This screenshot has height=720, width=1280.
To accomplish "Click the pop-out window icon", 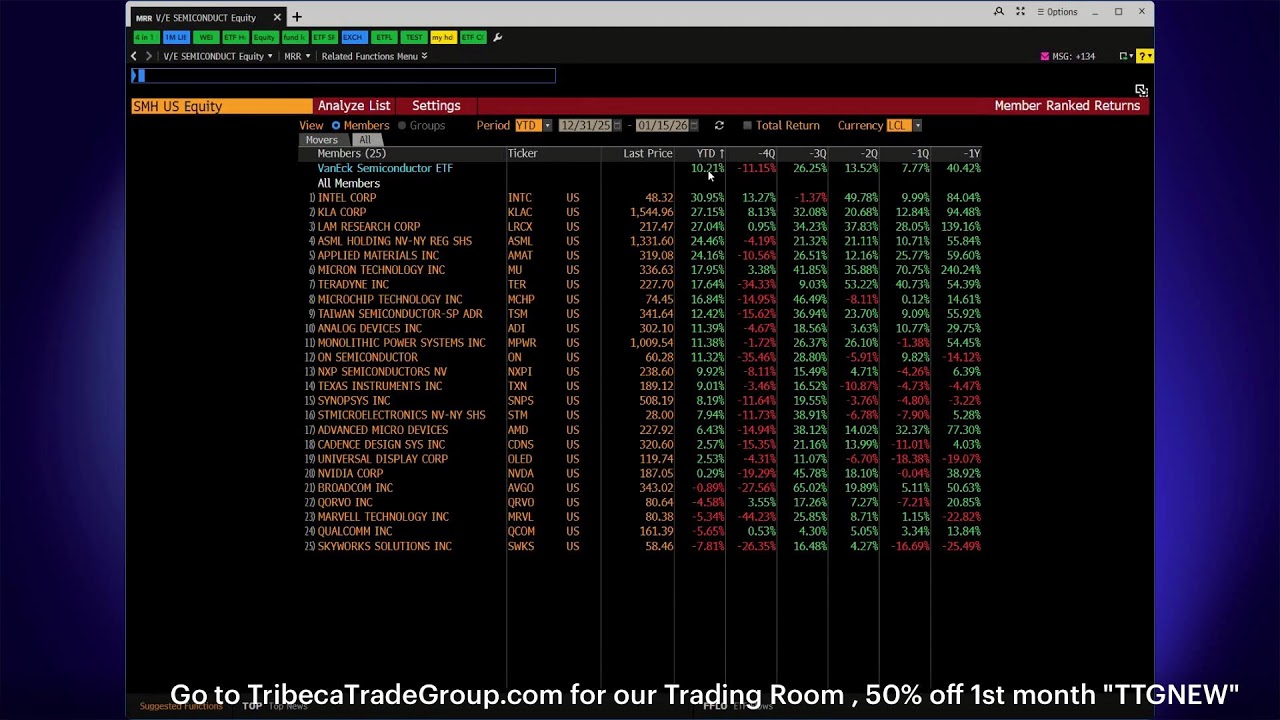I will pyautogui.click(x=1141, y=90).
